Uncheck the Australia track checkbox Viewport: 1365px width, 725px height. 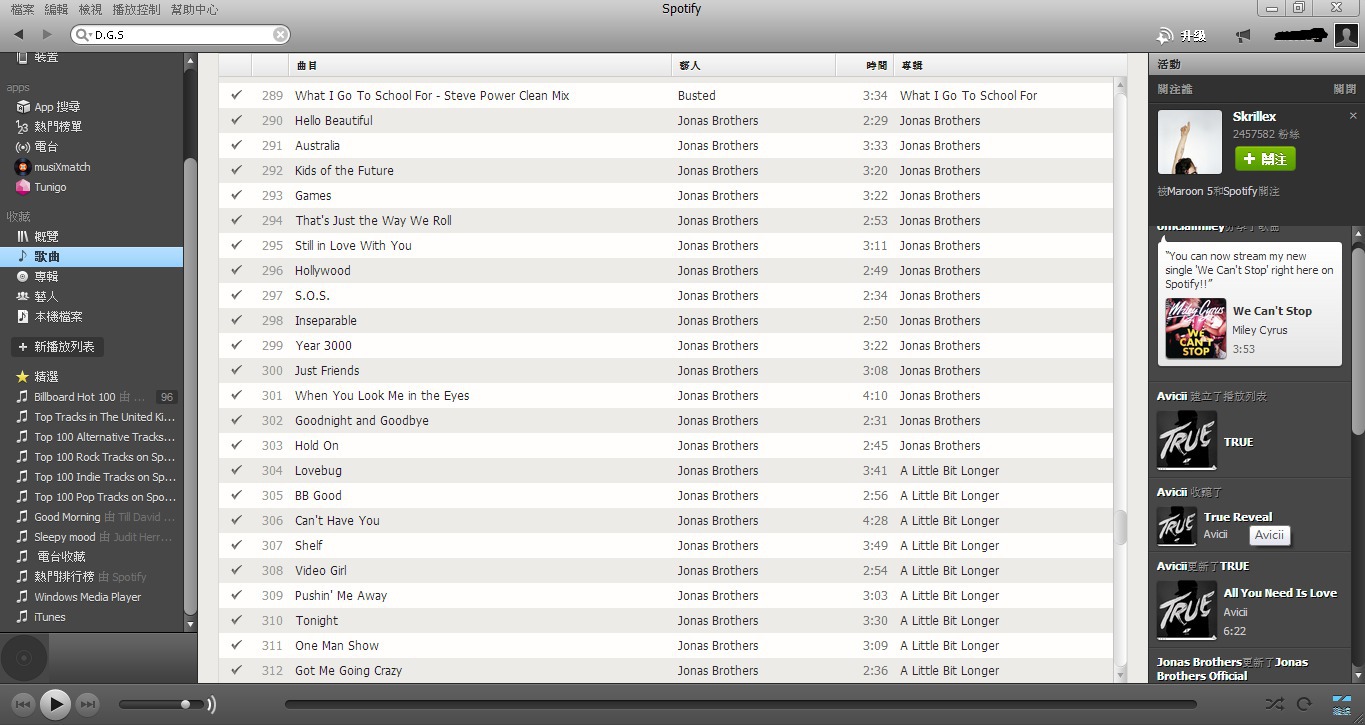[x=237, y=145]
